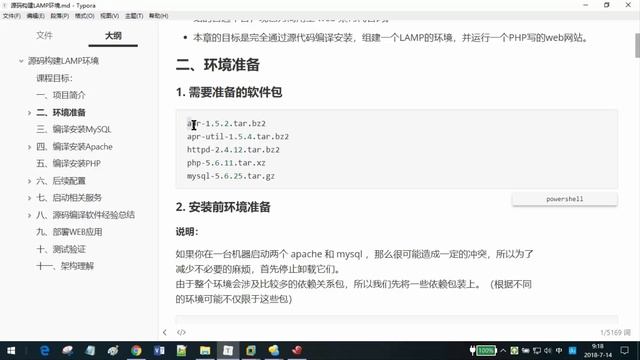Click the php-5.6.11.tar.xz line
640x360 pixels.
[x=226, y=163]
